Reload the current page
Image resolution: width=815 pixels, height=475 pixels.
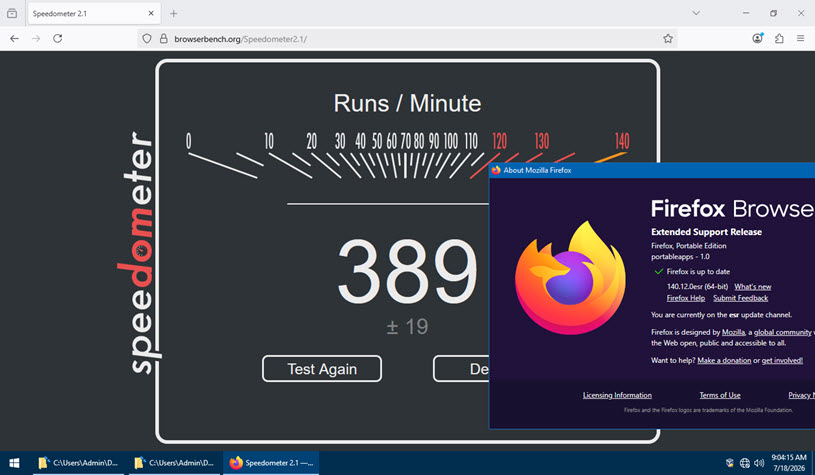click(x=58, y=38)
